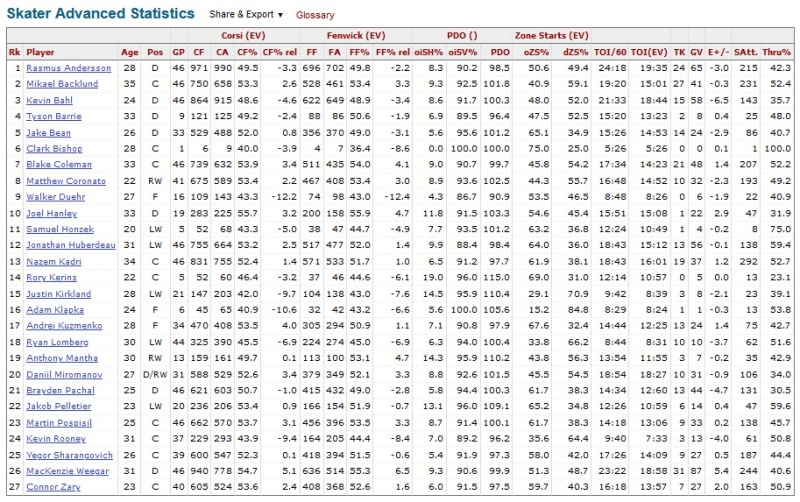The height and width of the screenshot is (502, 800).
Task: Sort table by the Rk column header
Action: pyautogui.click(x=14, y=52)
